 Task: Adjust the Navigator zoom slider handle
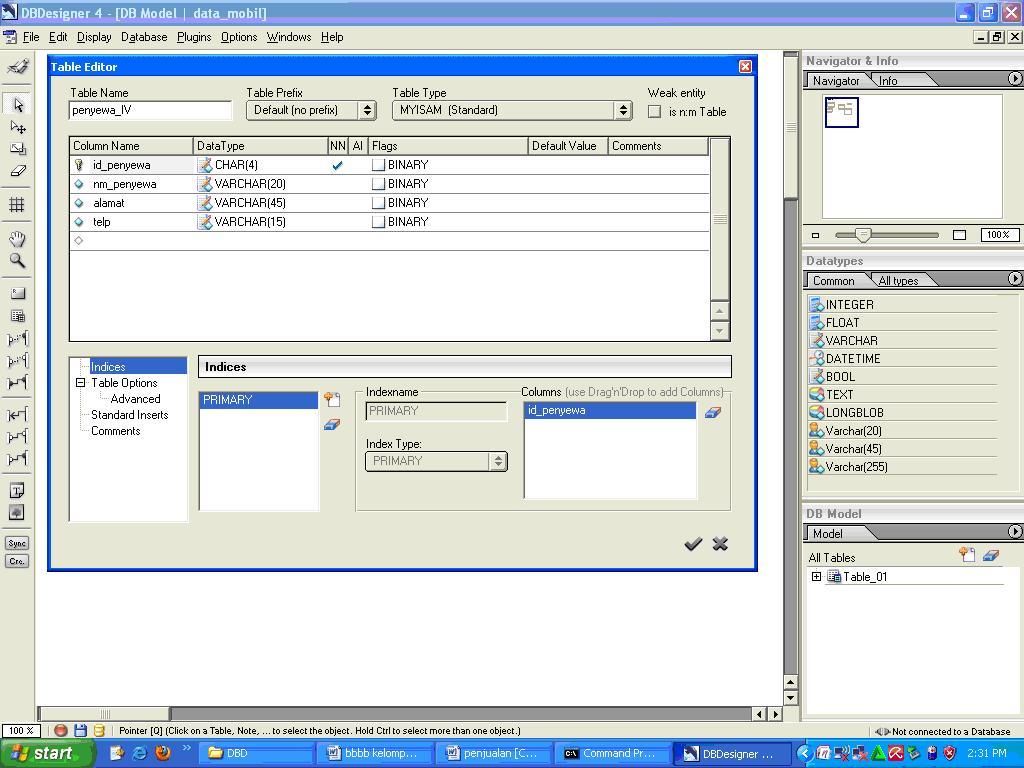[x=863, y=235]
